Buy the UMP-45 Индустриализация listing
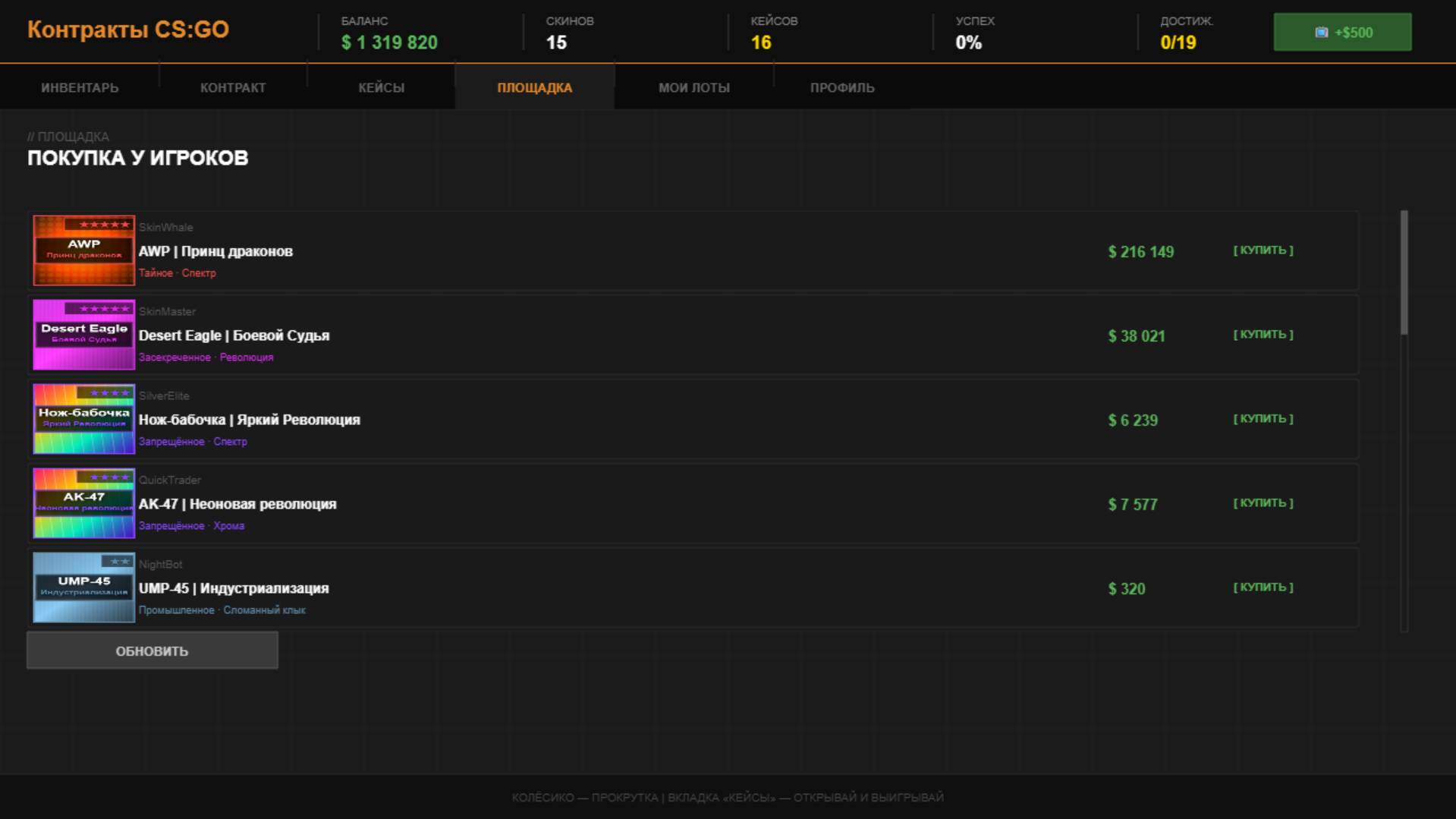 (1263, 587)
